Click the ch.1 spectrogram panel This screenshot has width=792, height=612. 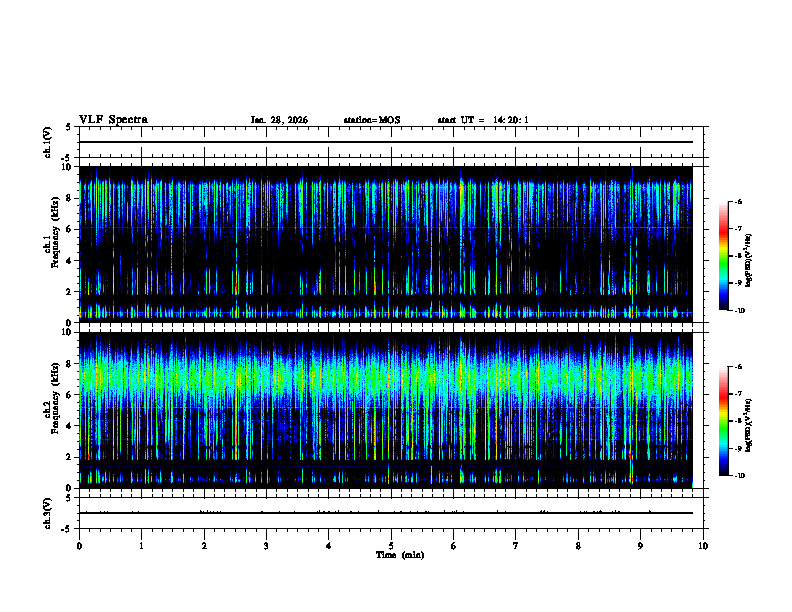(386, 244)
